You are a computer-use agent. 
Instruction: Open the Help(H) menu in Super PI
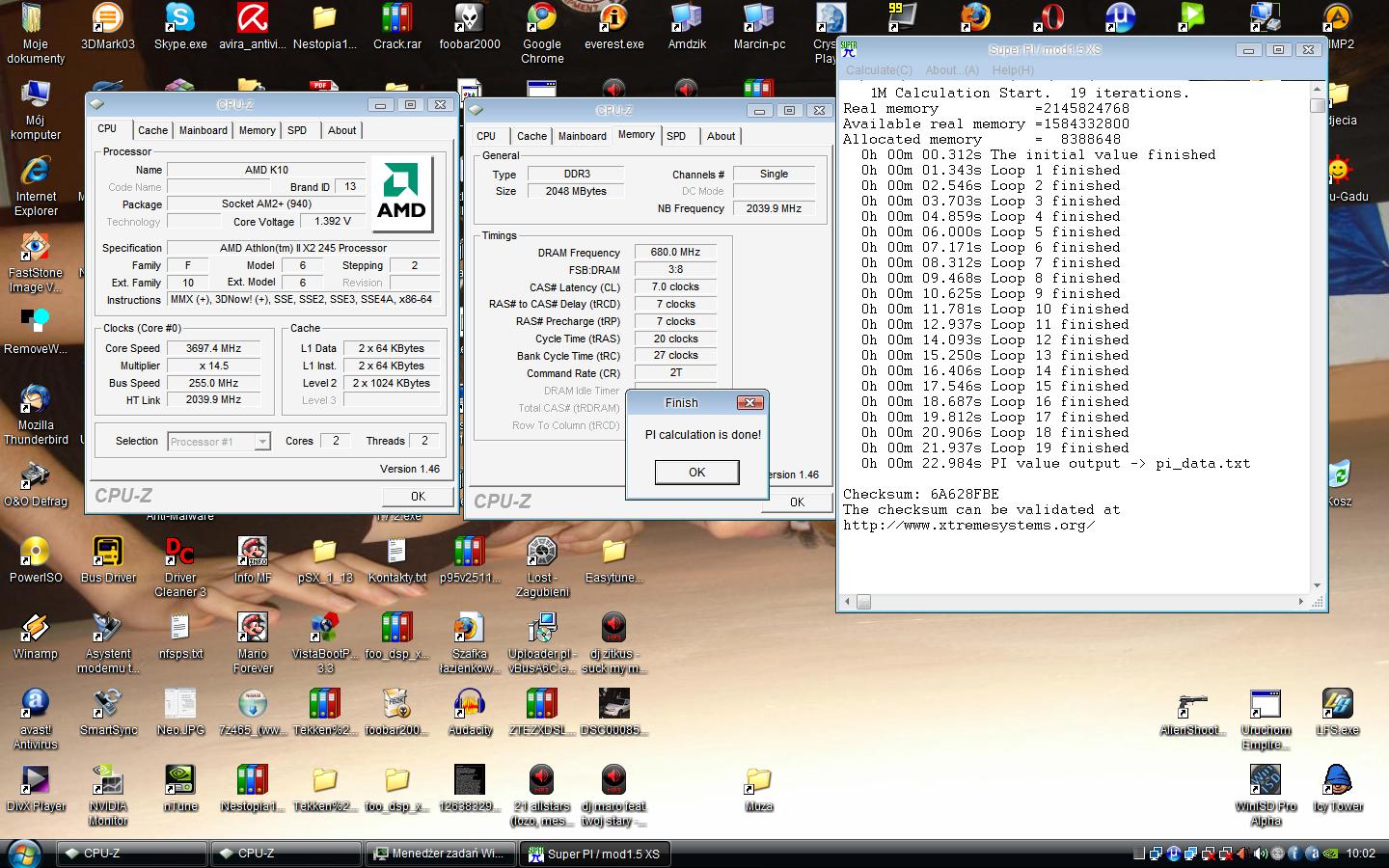pyautogui.click(x=1012, y=70)
